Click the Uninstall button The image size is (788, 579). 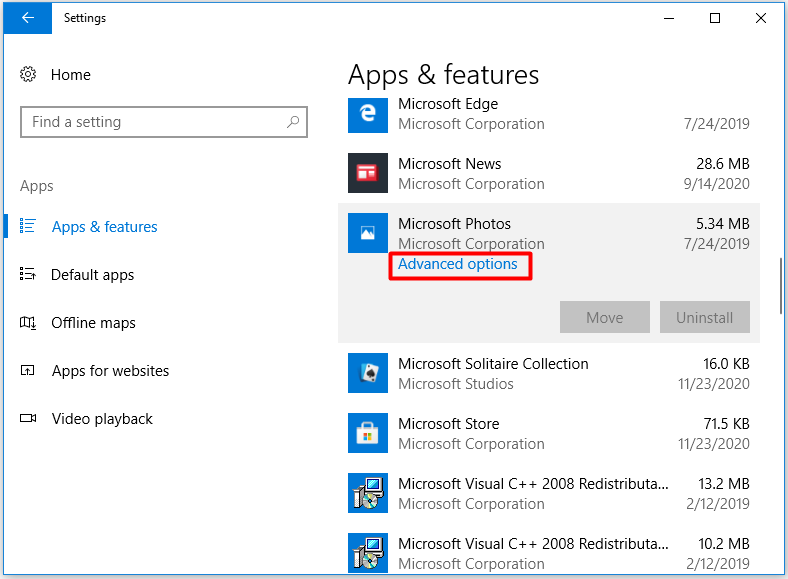point(705,317)
